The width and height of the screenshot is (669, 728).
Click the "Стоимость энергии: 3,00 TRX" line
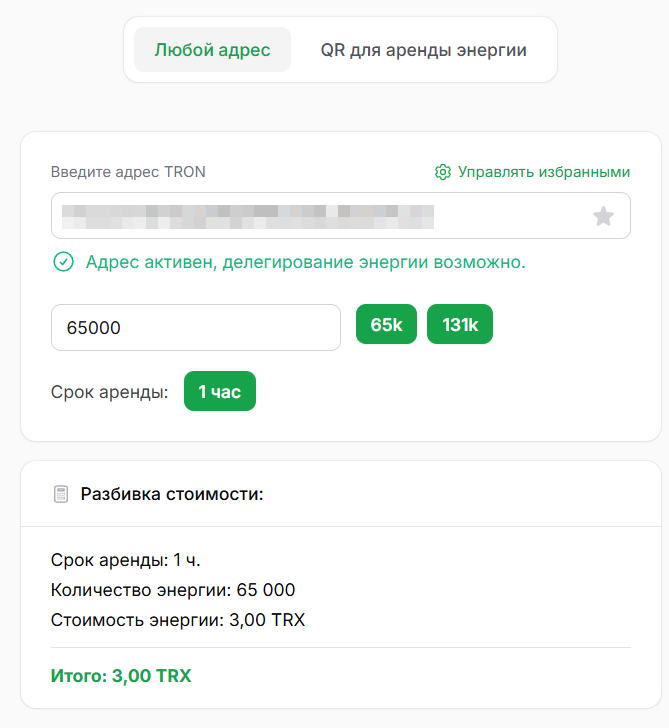point(178,620)
